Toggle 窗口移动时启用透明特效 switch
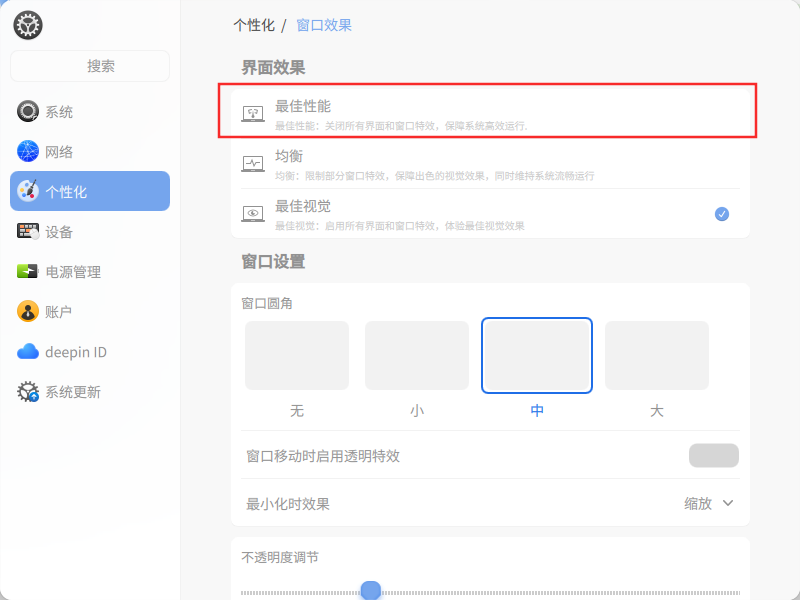The image size is (800, 600). [x=713, y=455]
